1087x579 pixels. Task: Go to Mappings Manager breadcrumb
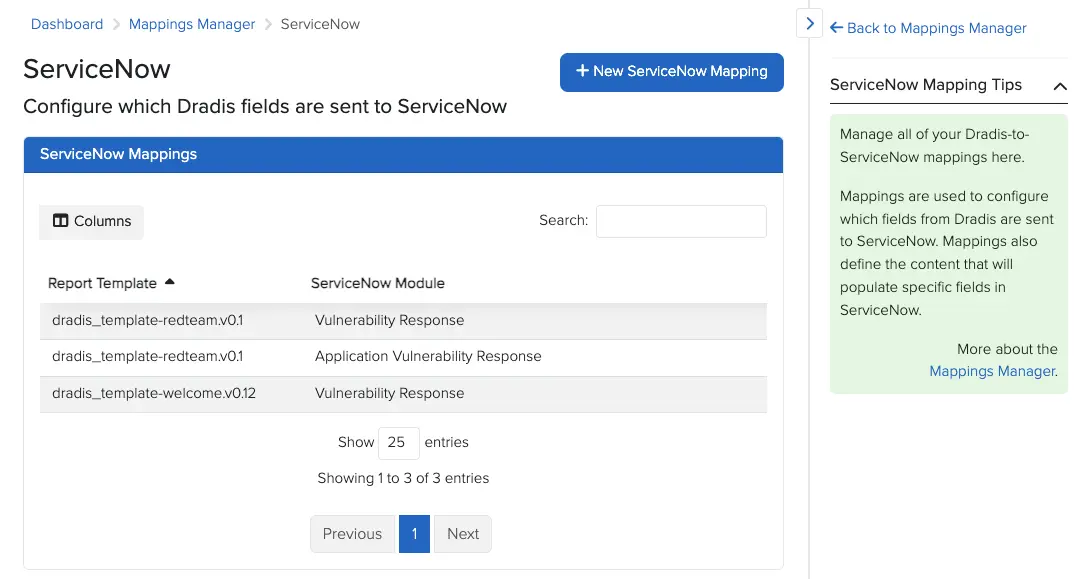(192, 24)
